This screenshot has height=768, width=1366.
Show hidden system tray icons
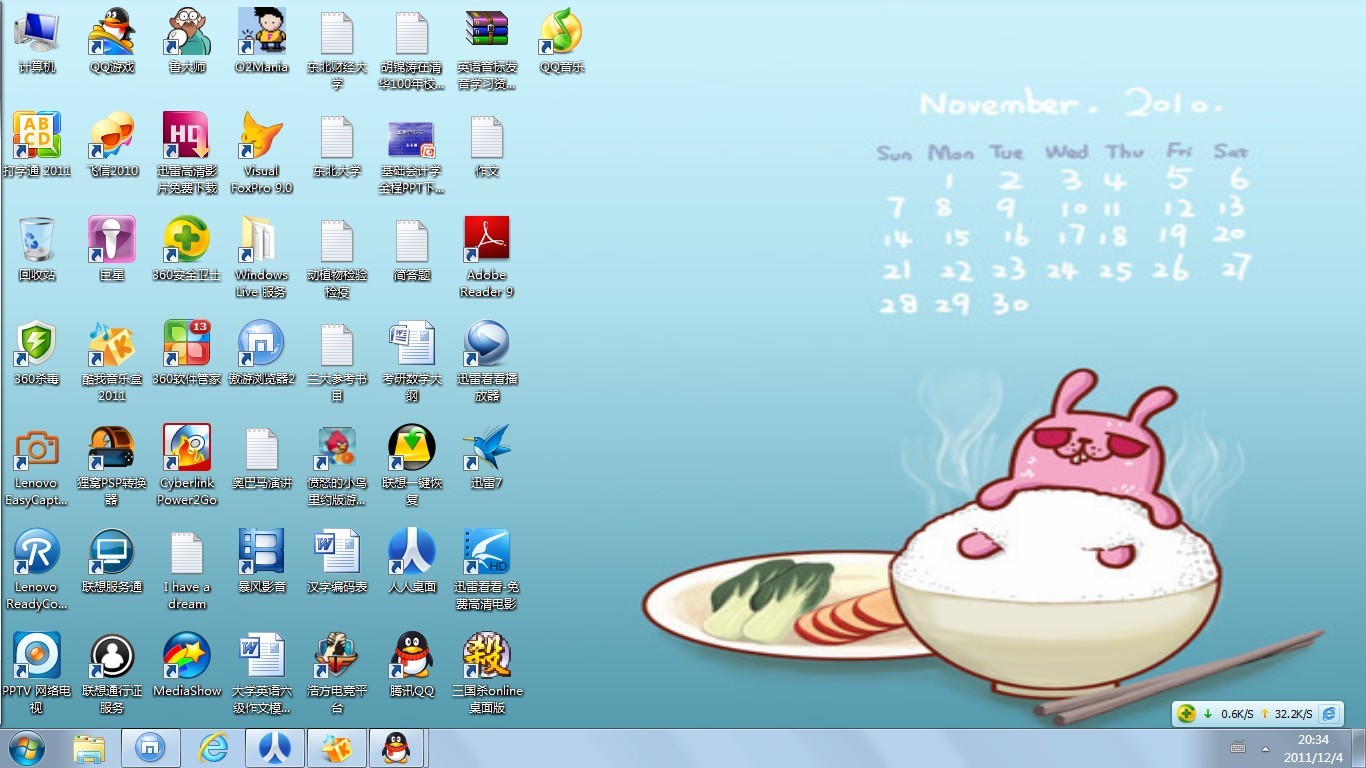click(x=1266, y=748)
